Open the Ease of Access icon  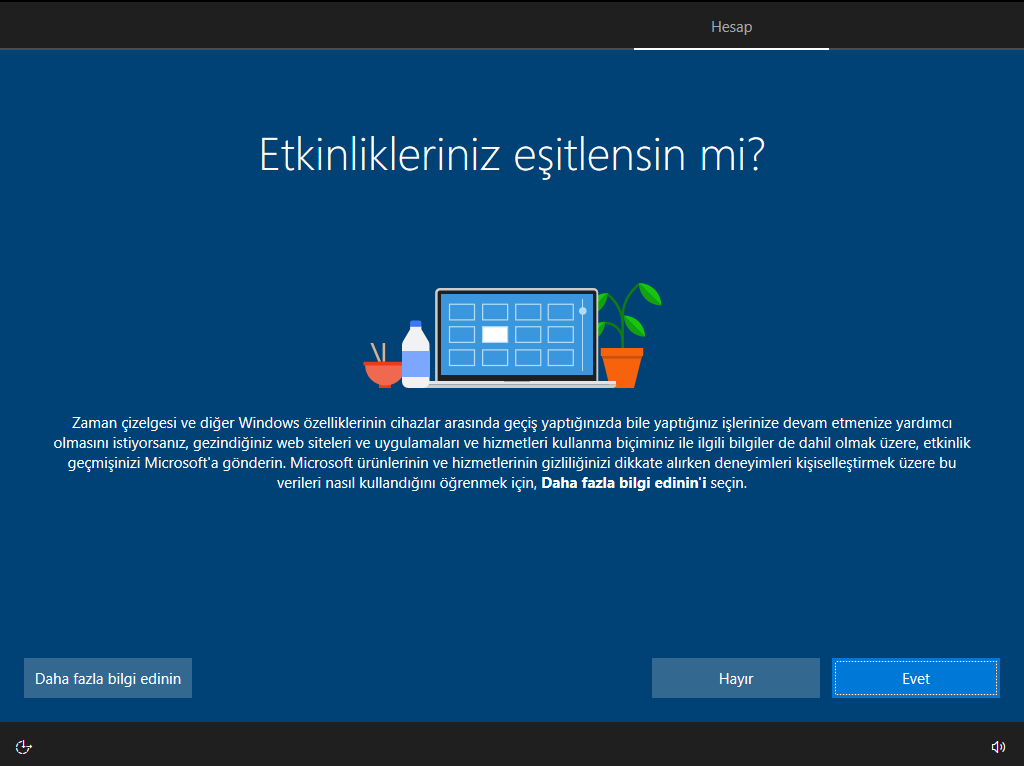click(25, 746)
